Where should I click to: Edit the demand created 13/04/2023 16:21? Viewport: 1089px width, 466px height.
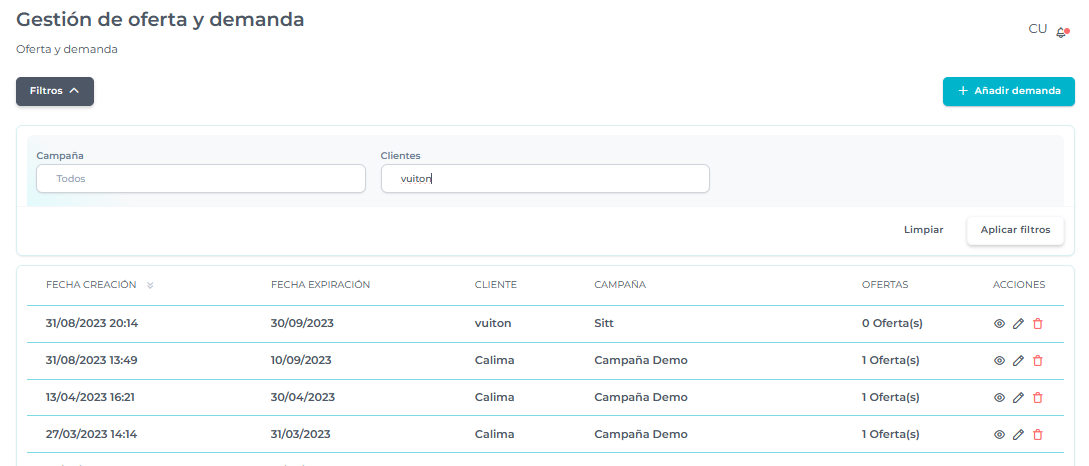1018,397
